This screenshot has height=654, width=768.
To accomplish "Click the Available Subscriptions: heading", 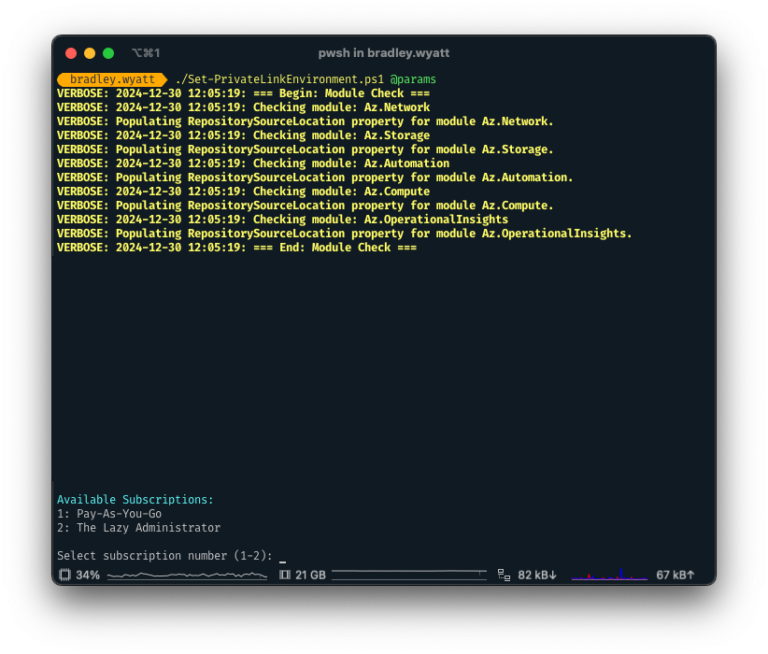I will 135,500.
